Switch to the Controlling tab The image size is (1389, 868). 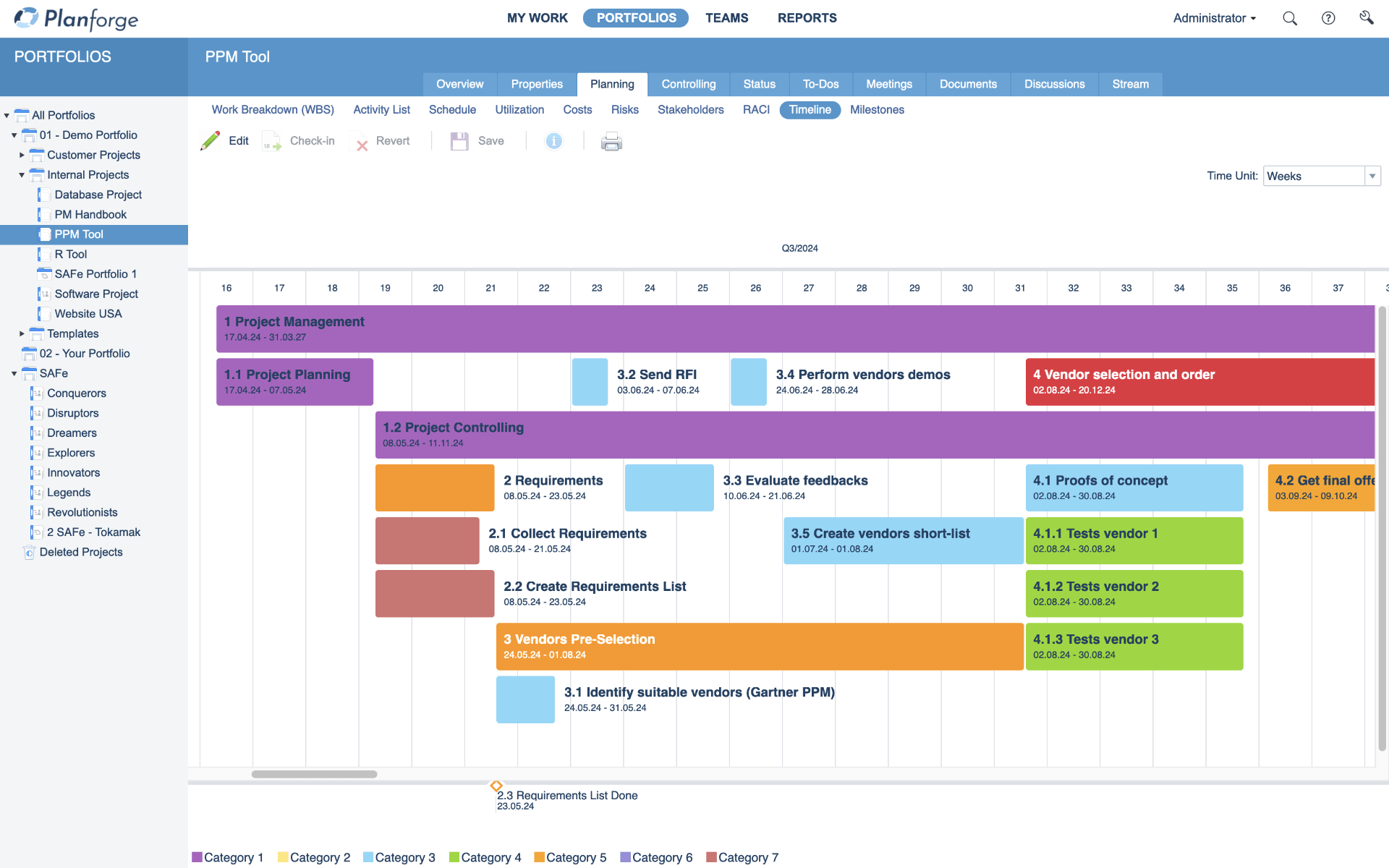(x=688, y=84)
